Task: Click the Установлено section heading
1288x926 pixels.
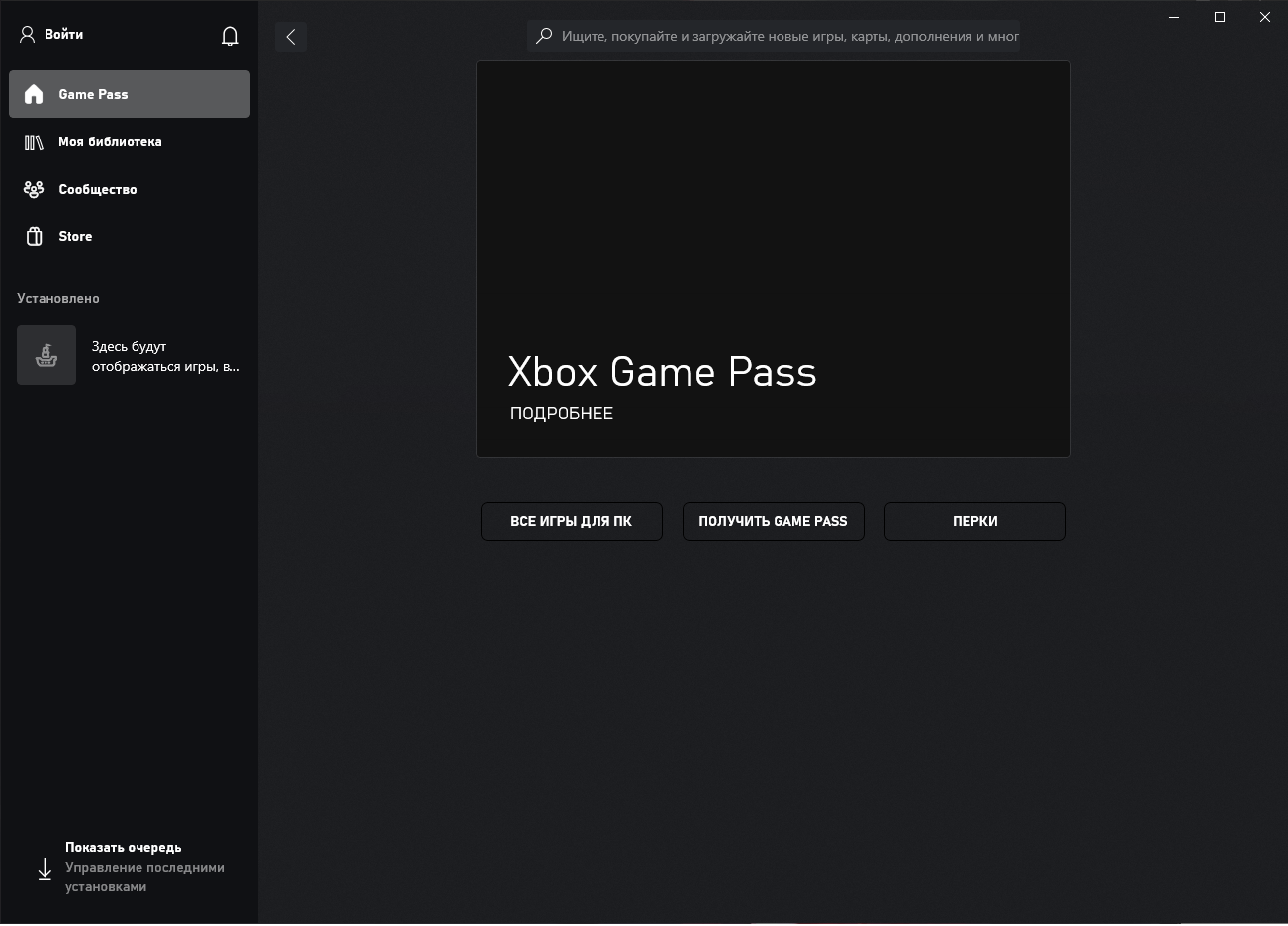Action: (x=58, y=298)
